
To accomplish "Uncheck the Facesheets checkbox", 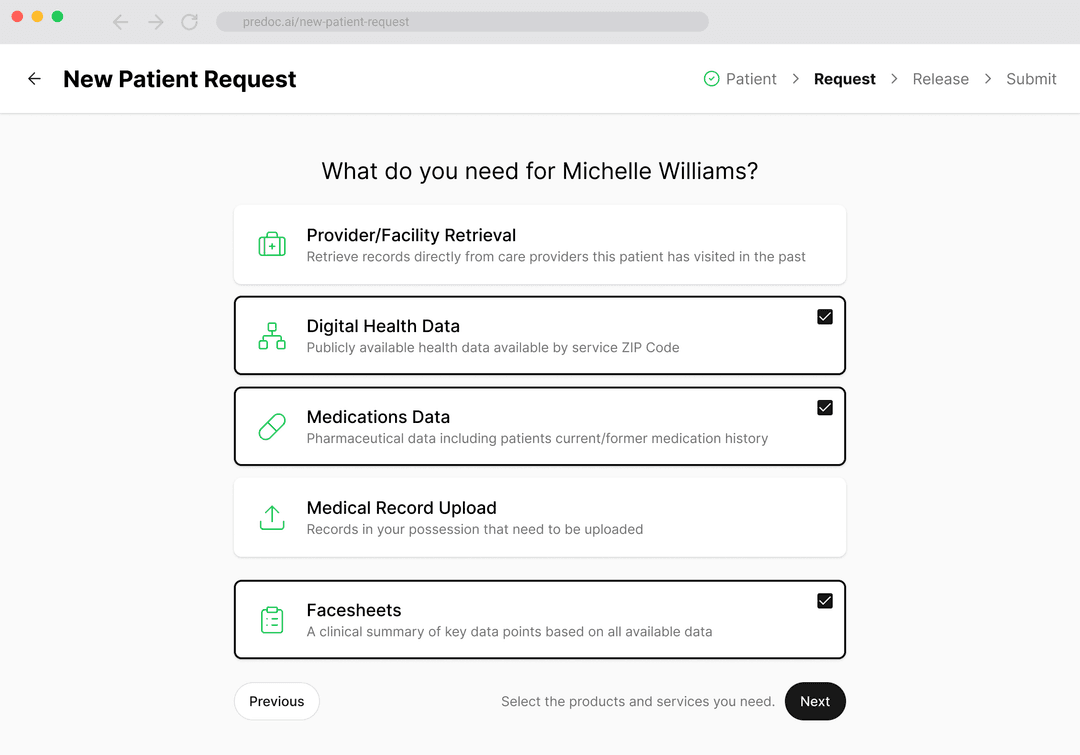I will click(825, 600).
